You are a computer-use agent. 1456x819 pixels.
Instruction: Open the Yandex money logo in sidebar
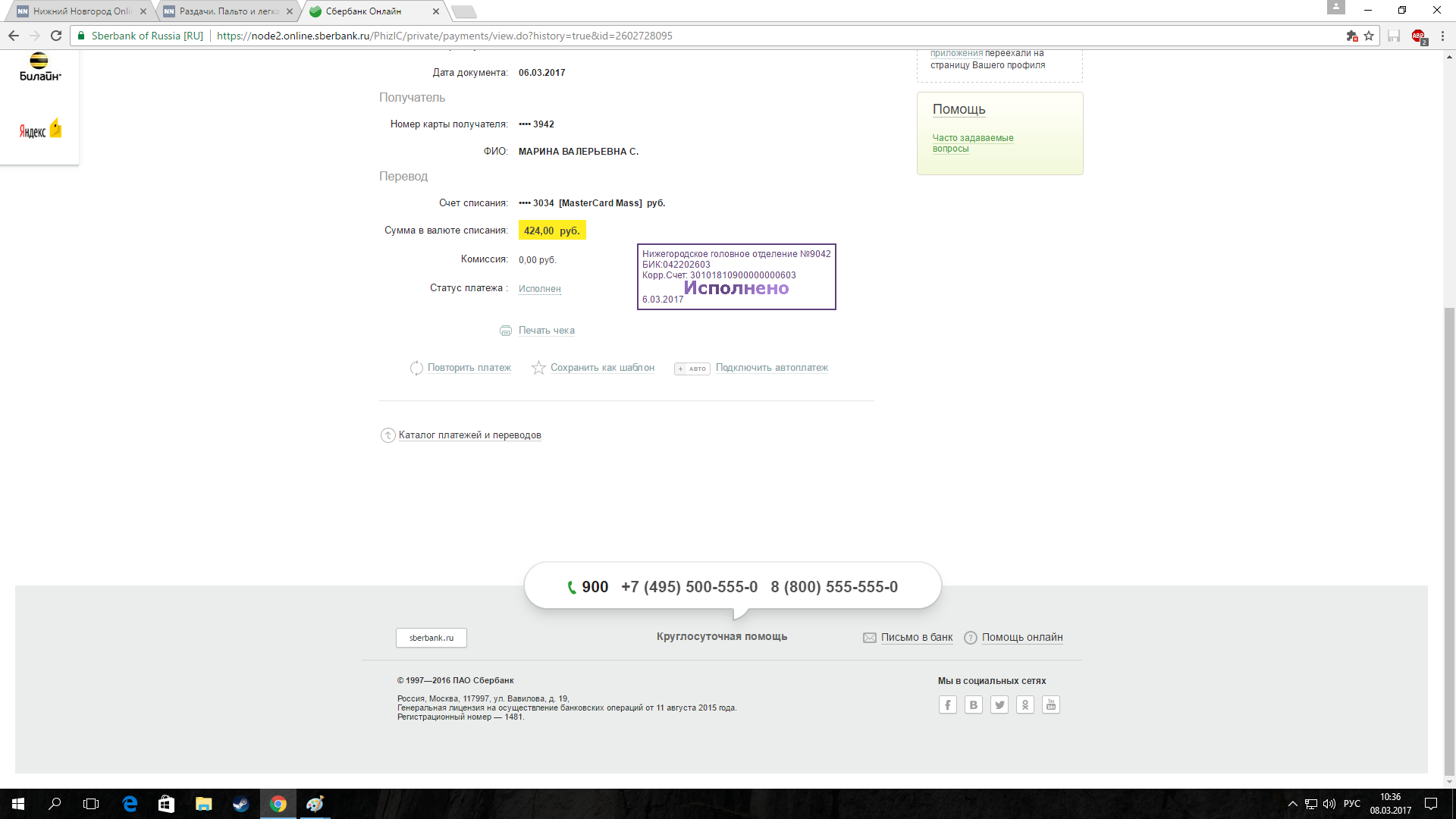(39, 130)
